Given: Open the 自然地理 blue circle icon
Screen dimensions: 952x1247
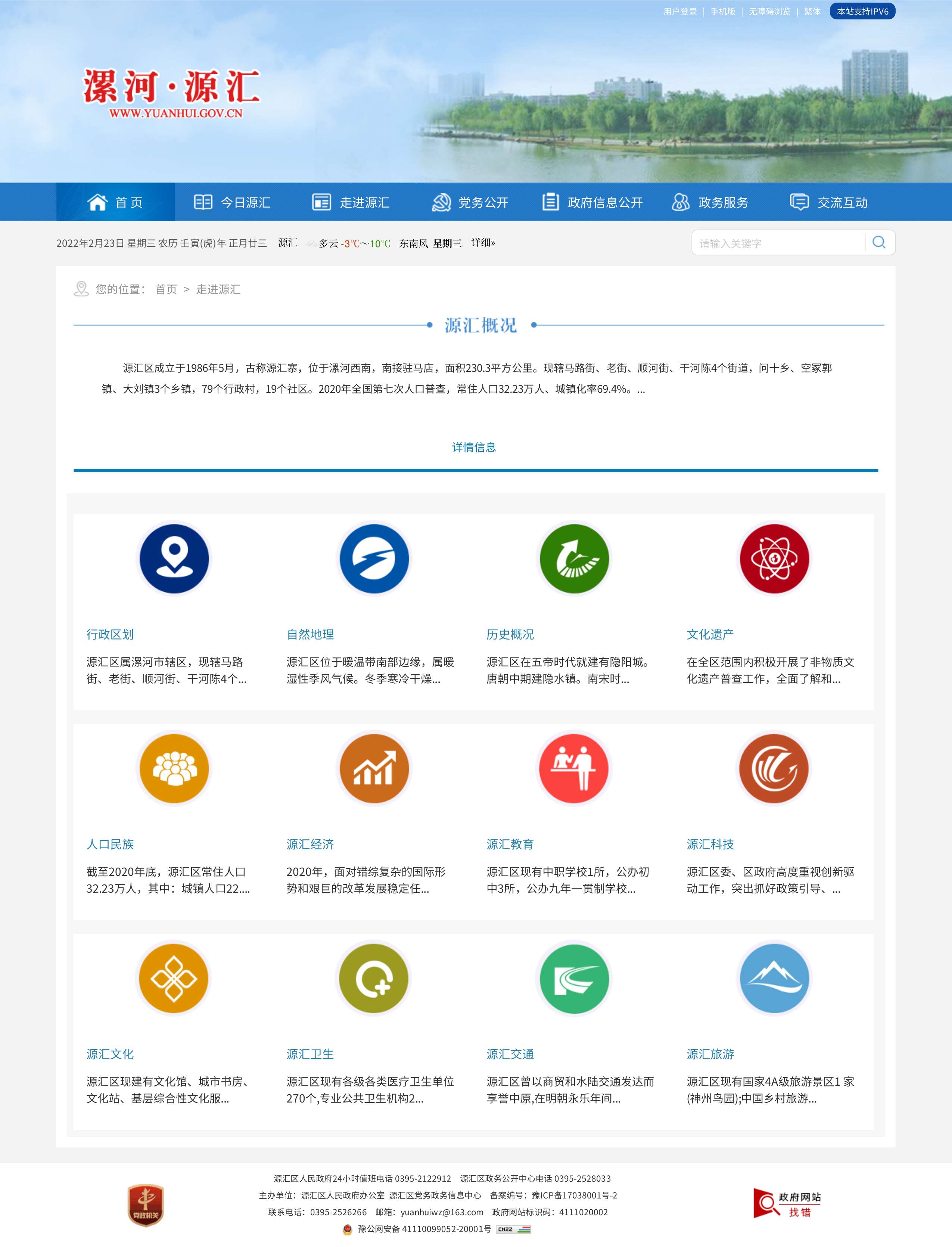Looking at the screenshot, I should (374, 558).
